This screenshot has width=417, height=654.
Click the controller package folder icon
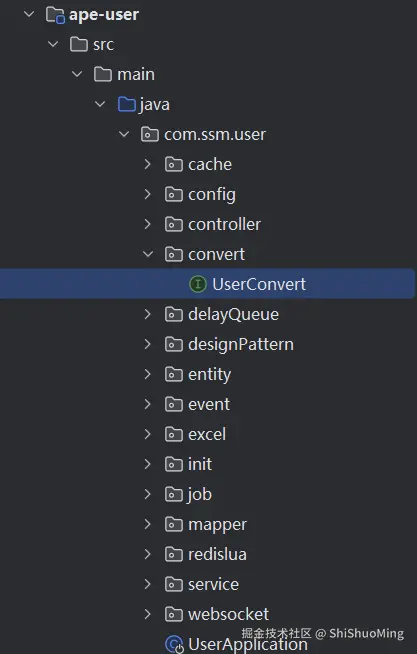click(174, 224)
